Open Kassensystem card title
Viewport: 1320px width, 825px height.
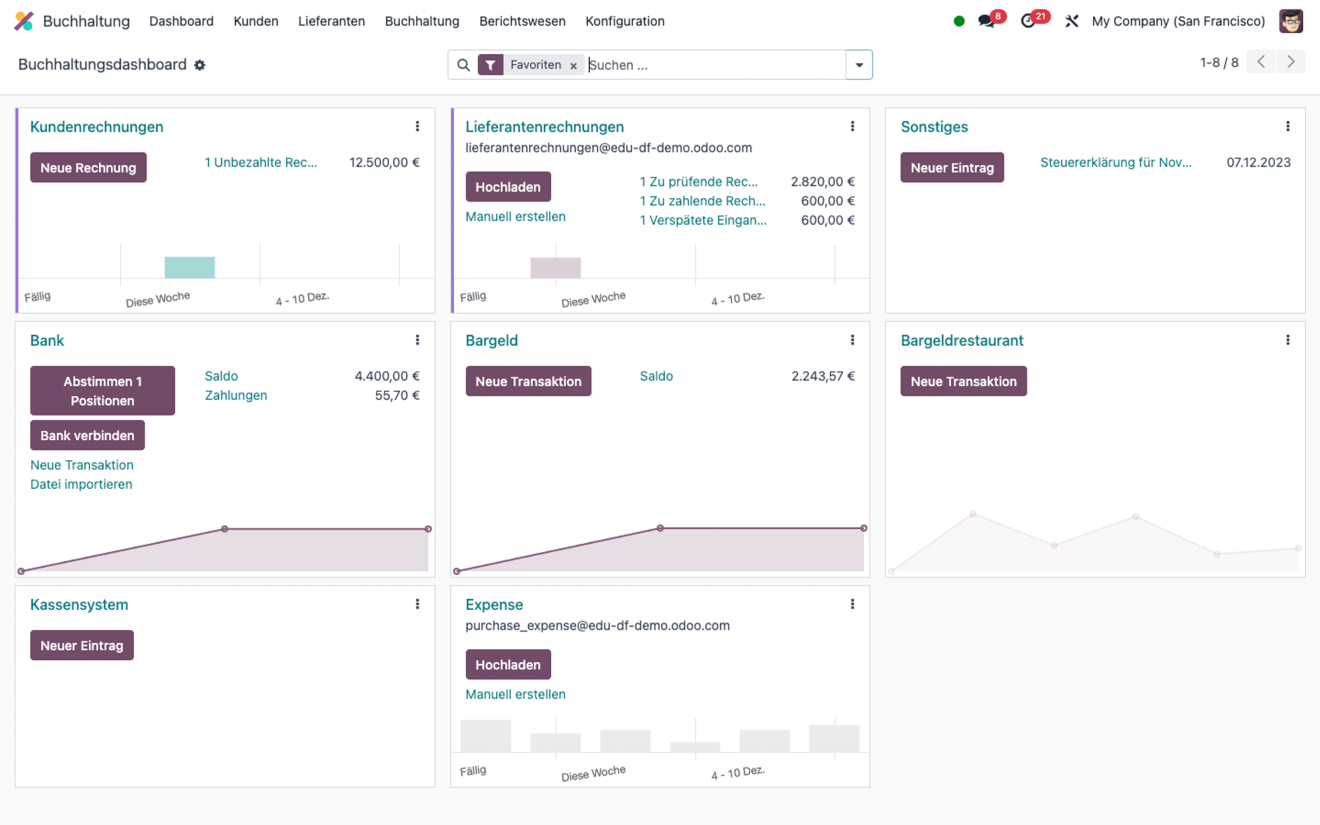[79, 605]
